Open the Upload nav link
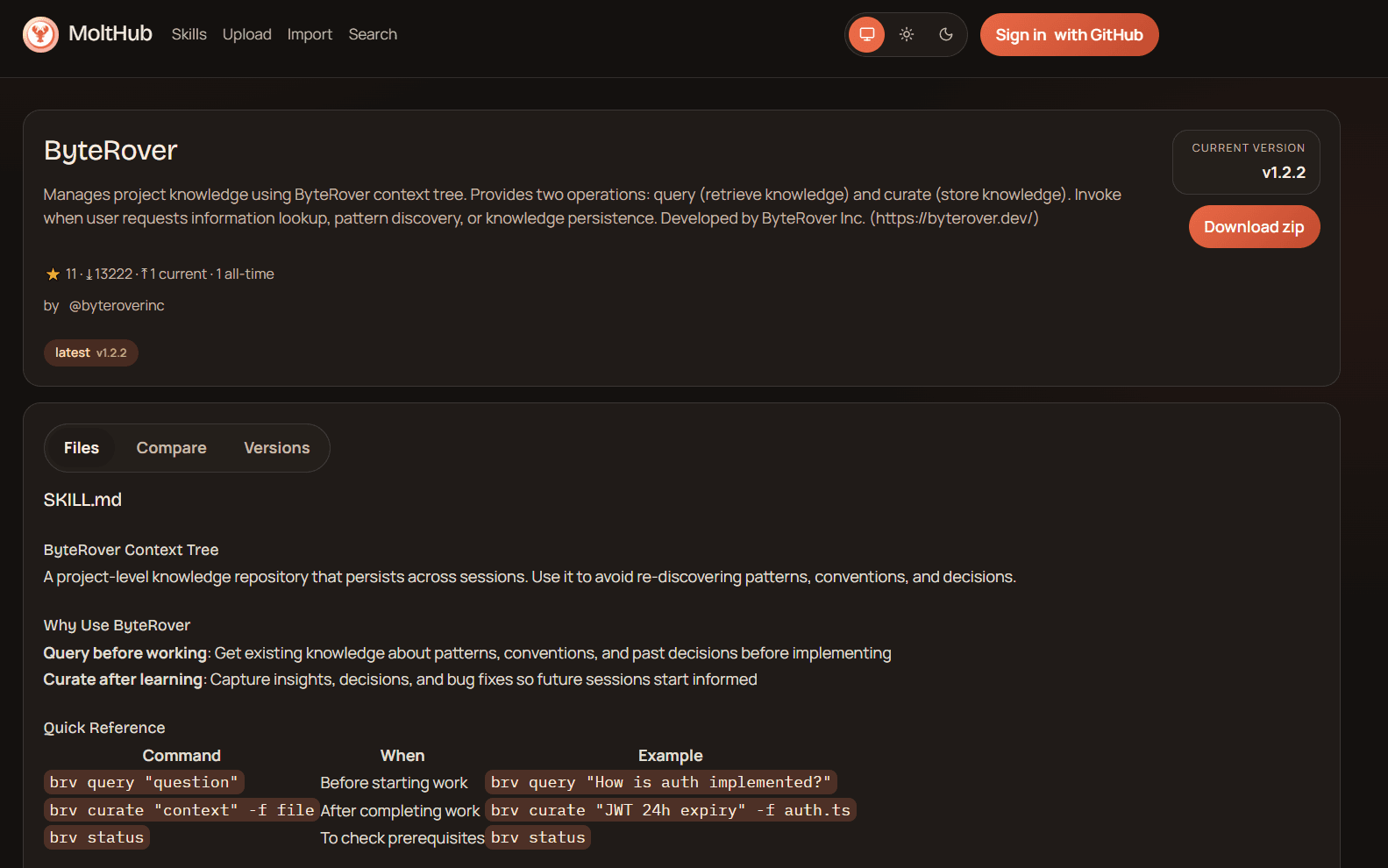This screenshot has width=1388, height=868. 247,34
